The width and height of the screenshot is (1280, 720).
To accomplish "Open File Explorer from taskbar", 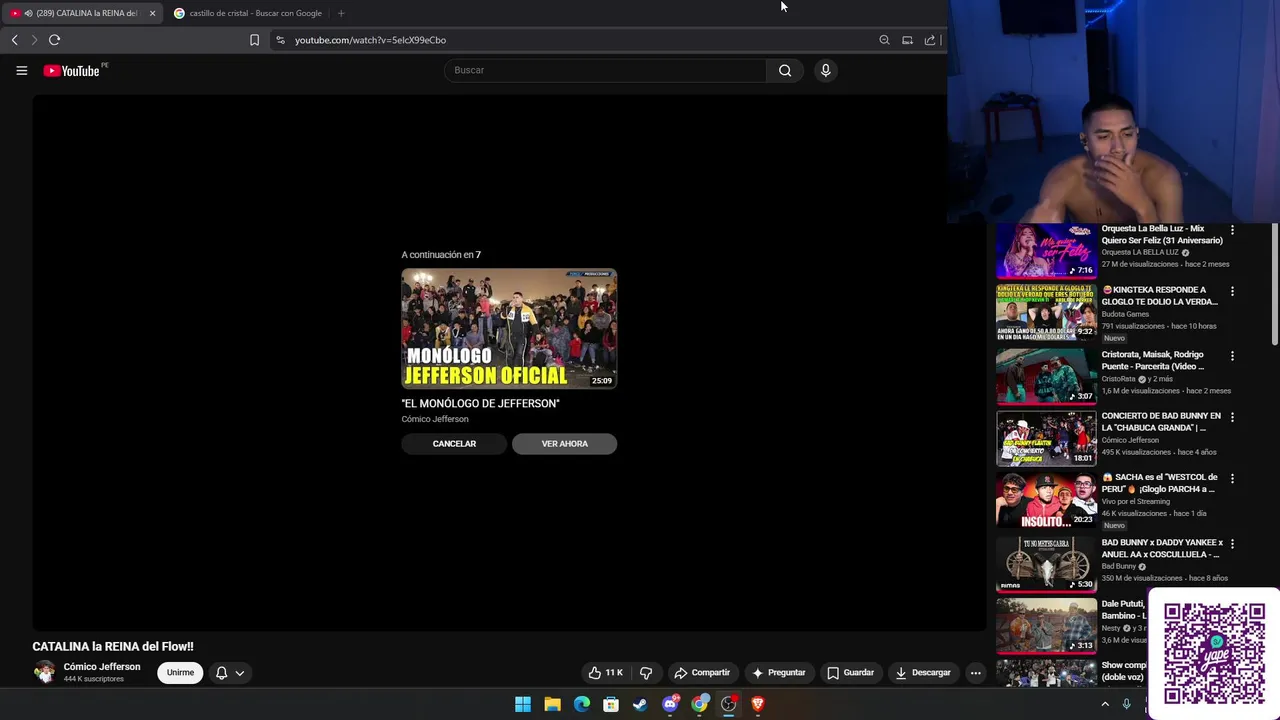I will 552,704.
